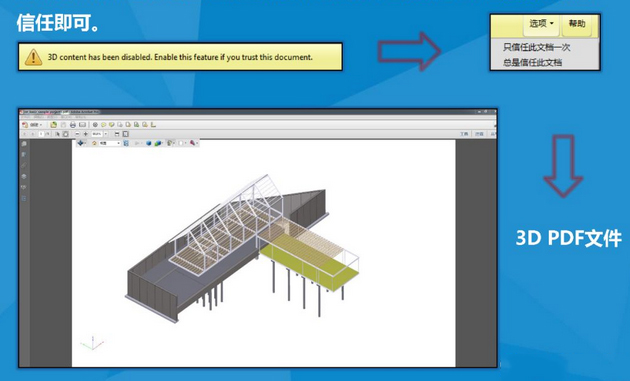Click the sticky note comment icon
The image size is (630, 381).
pyautogui.click(x=103, y=125)
